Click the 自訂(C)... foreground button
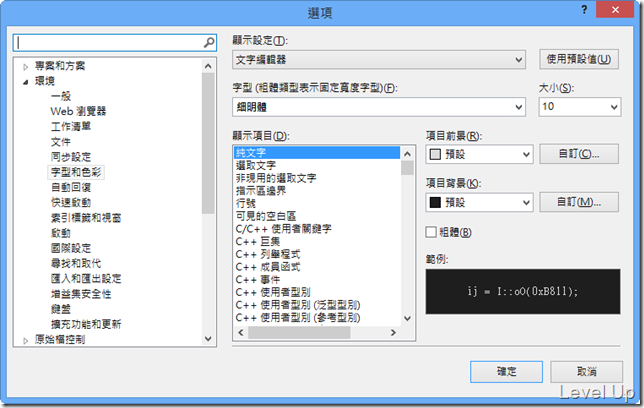644x408 pixels. coord(579,154)
